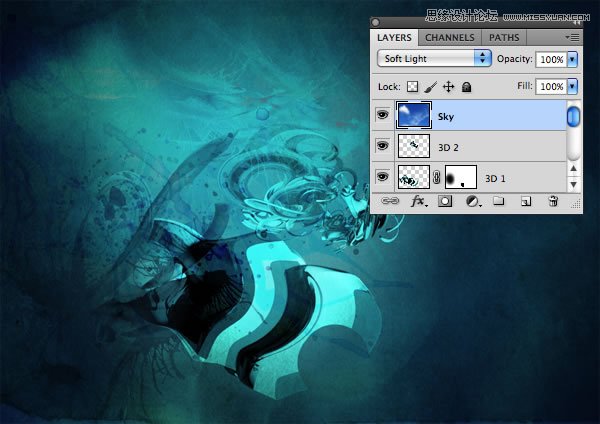Select the 3D 1 layer mask thumbnail

461,177
